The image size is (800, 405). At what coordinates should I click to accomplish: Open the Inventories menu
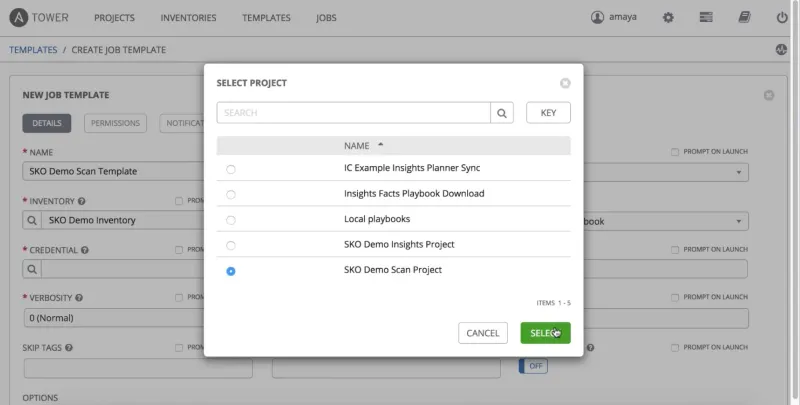pyautogui.click(x=188, y=18)
